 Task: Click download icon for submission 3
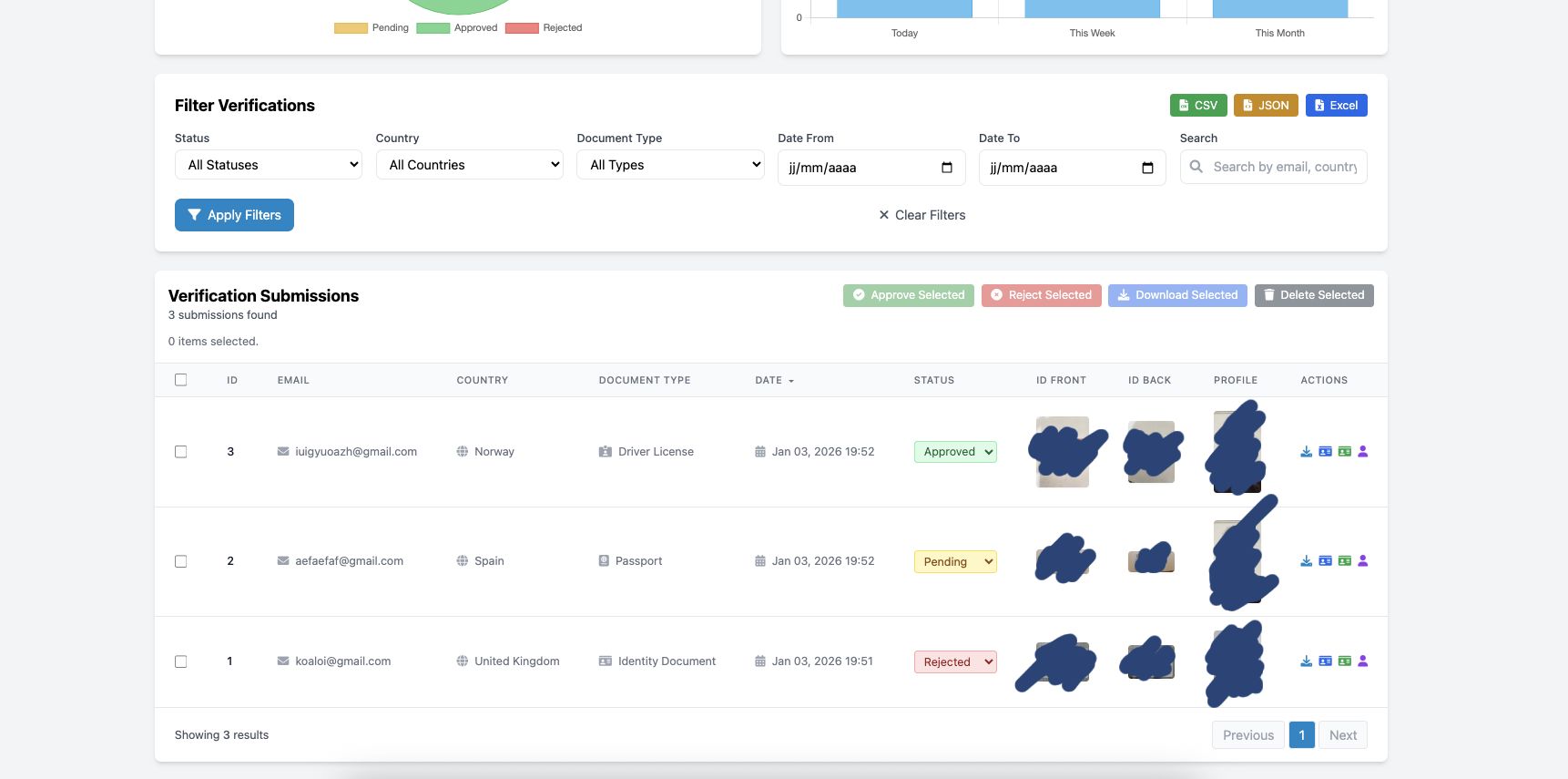pos(1306,452)
